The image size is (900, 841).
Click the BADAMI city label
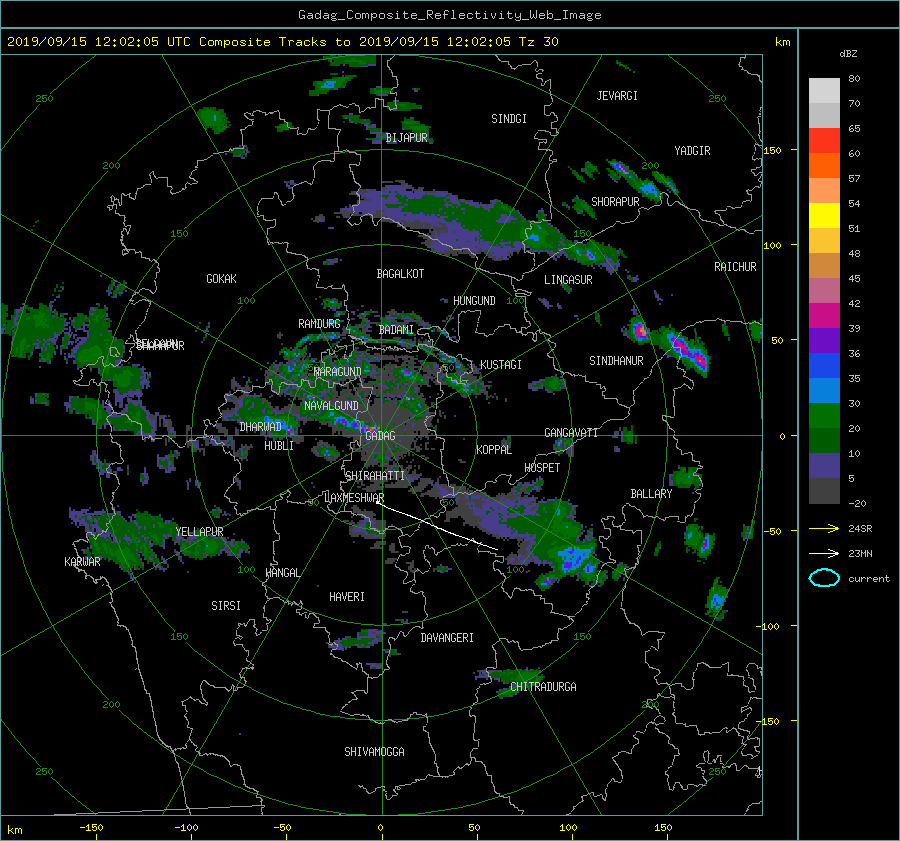[x=396, y=330]
